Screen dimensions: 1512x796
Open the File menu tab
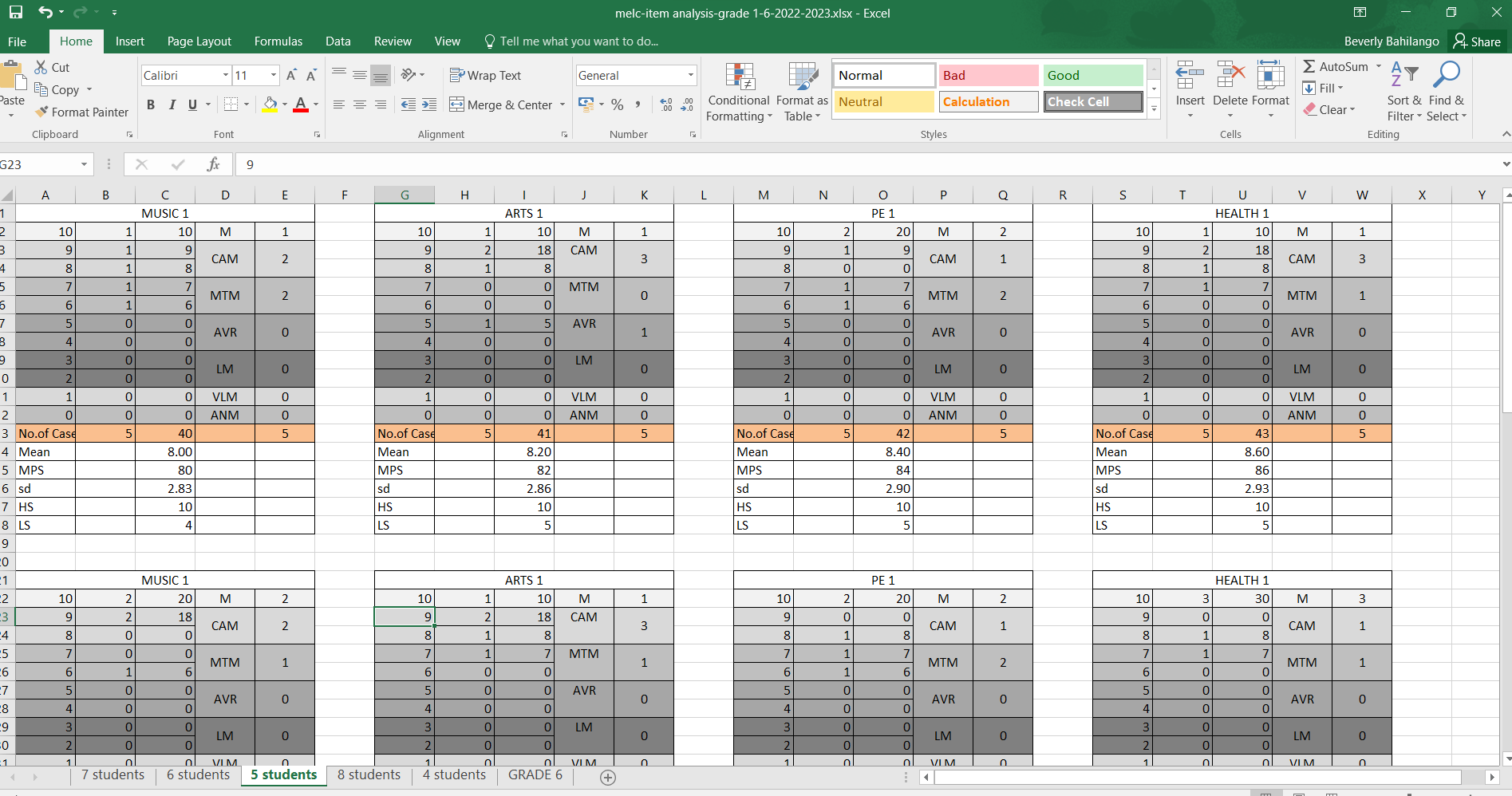pyautogui.click(x=17, y=41)
